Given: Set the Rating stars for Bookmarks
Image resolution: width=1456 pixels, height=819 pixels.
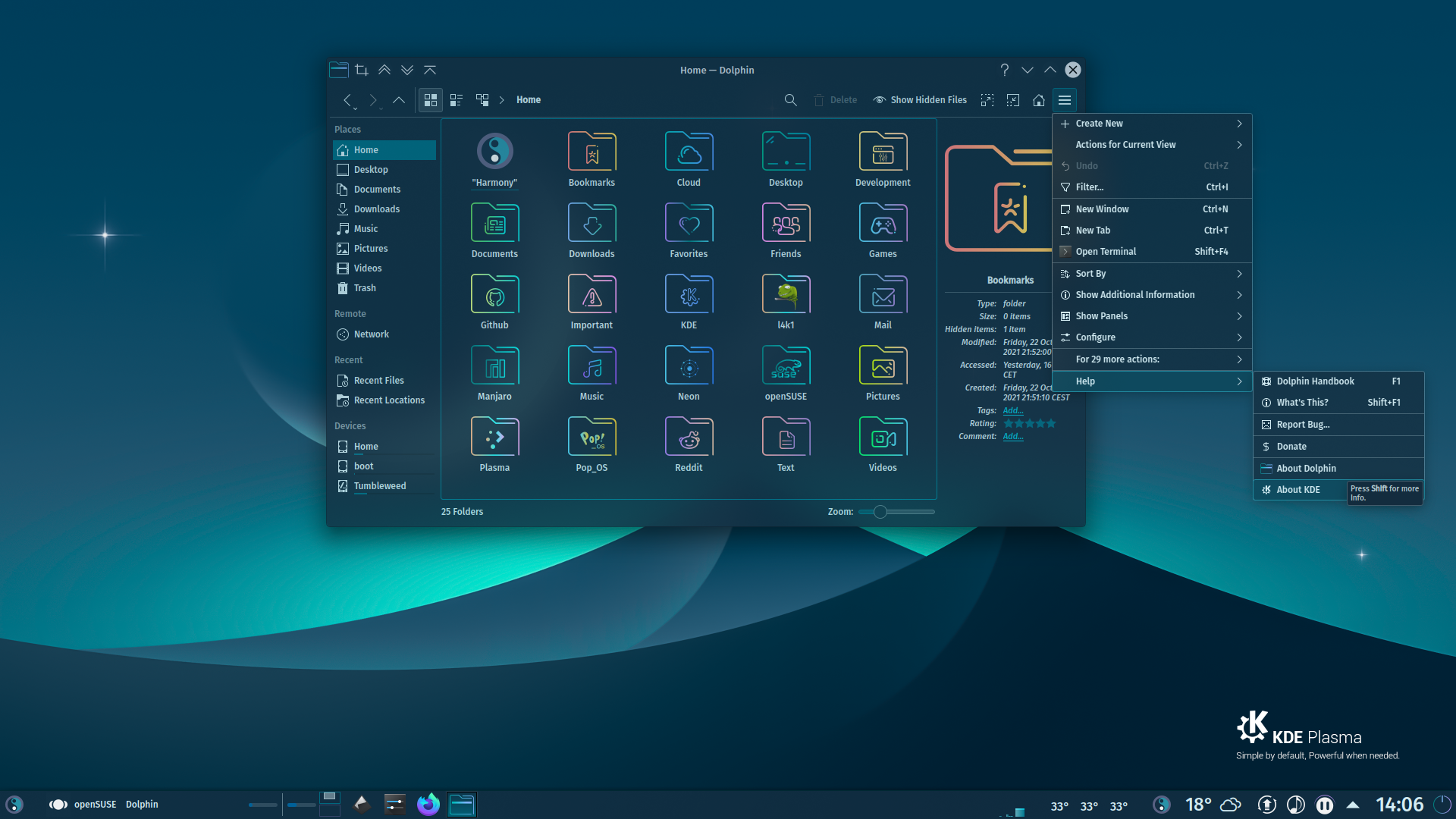Looking at the screenshot, I should coord(1029,423).
